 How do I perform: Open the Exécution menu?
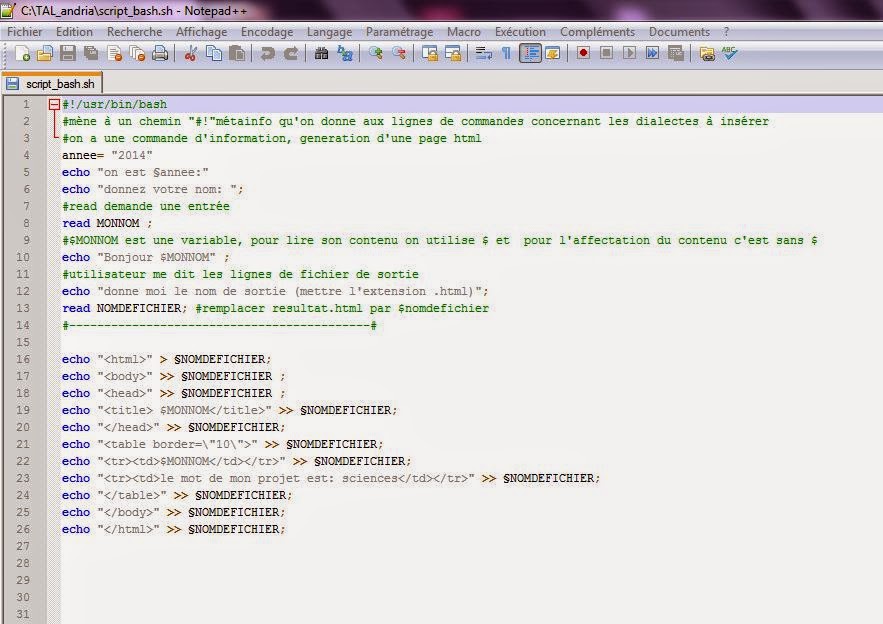pos(520,32)
